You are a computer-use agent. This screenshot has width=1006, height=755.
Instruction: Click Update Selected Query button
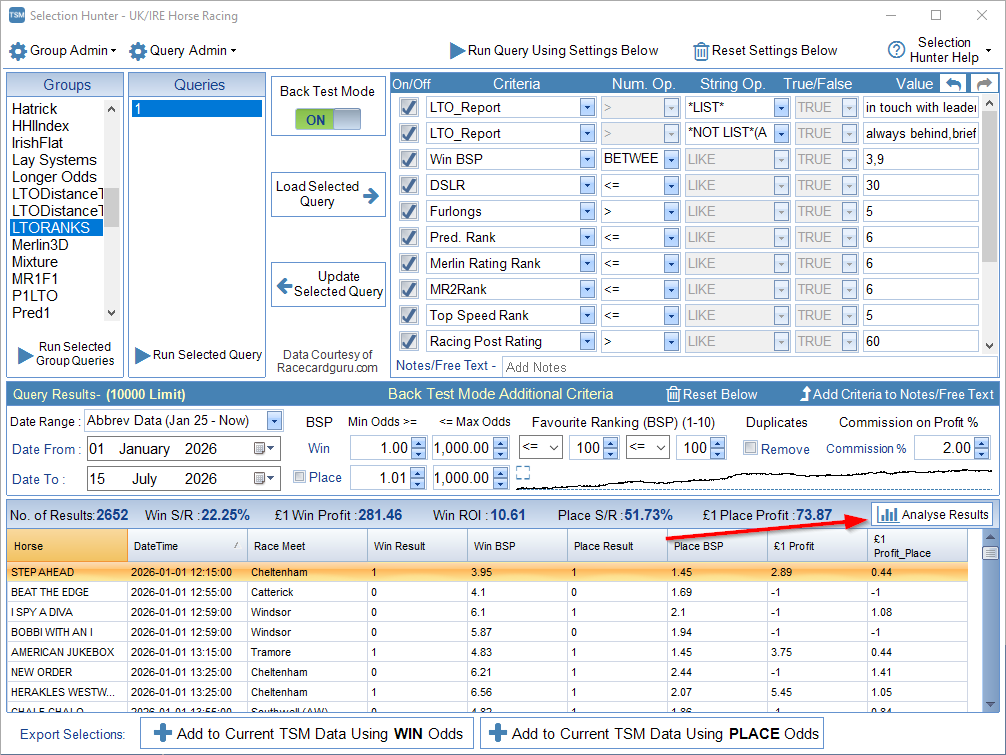pyautogui.click(x=328, y=284)
